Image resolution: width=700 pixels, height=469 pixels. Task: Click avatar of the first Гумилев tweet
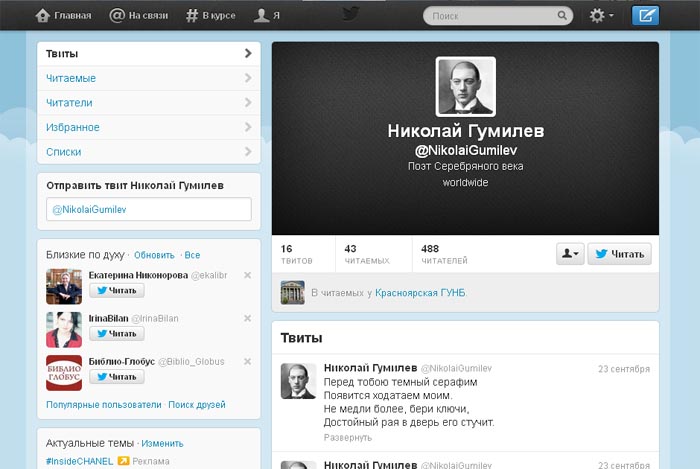(x=298, y=381)
